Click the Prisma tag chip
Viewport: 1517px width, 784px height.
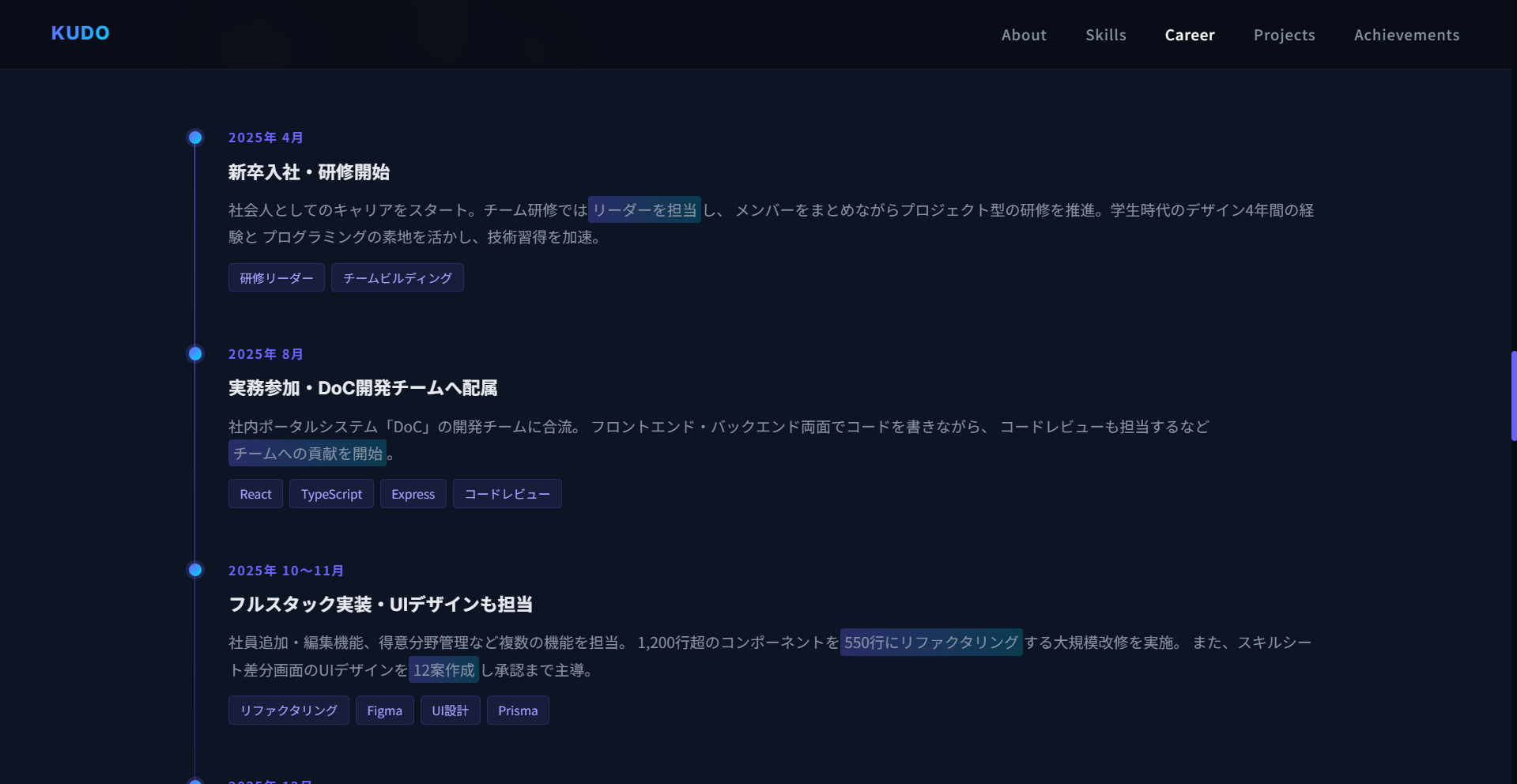tap(518, 710)
